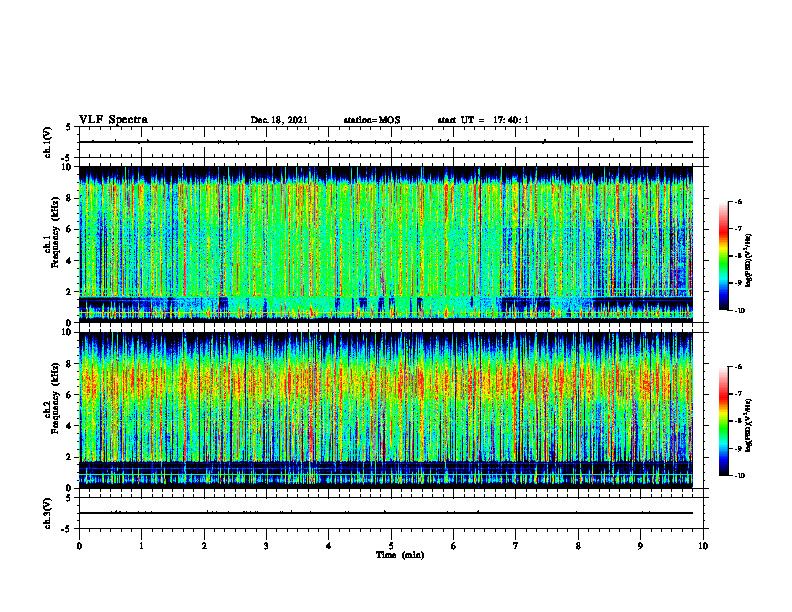Click the log(PSD) label beside ch.2 color bar

tap(749, 425)
